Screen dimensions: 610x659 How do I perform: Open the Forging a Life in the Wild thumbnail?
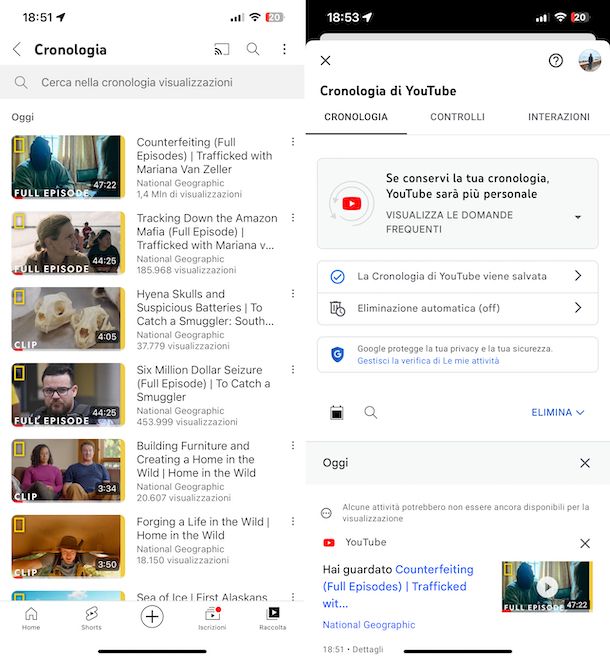[x=68, y=546]
